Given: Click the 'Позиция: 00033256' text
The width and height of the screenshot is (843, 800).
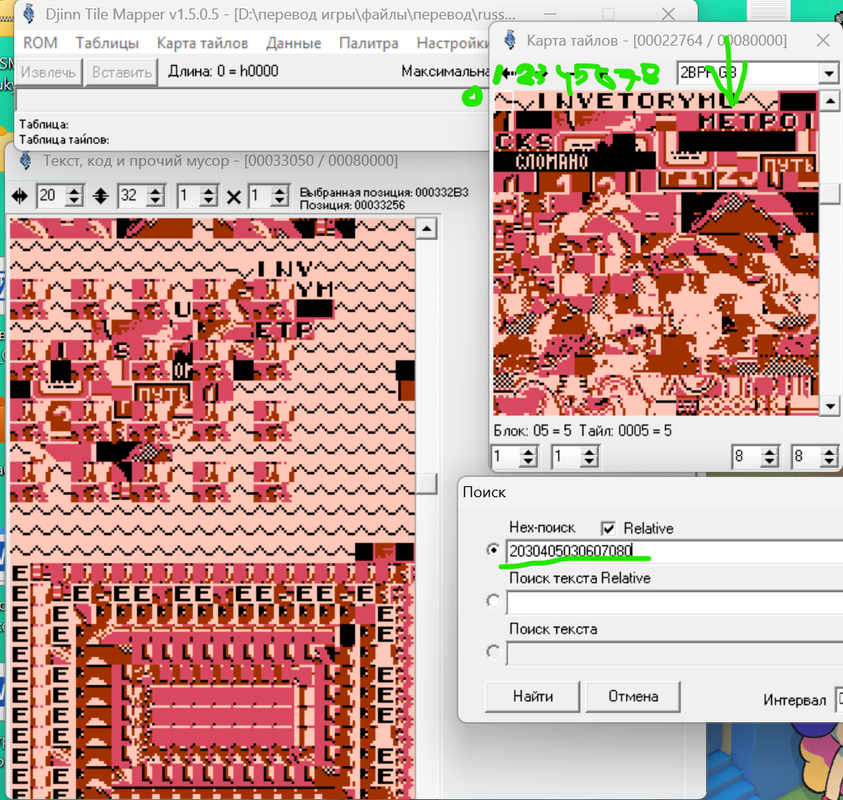Looking at the screenshot, I should tap(352, 205).
